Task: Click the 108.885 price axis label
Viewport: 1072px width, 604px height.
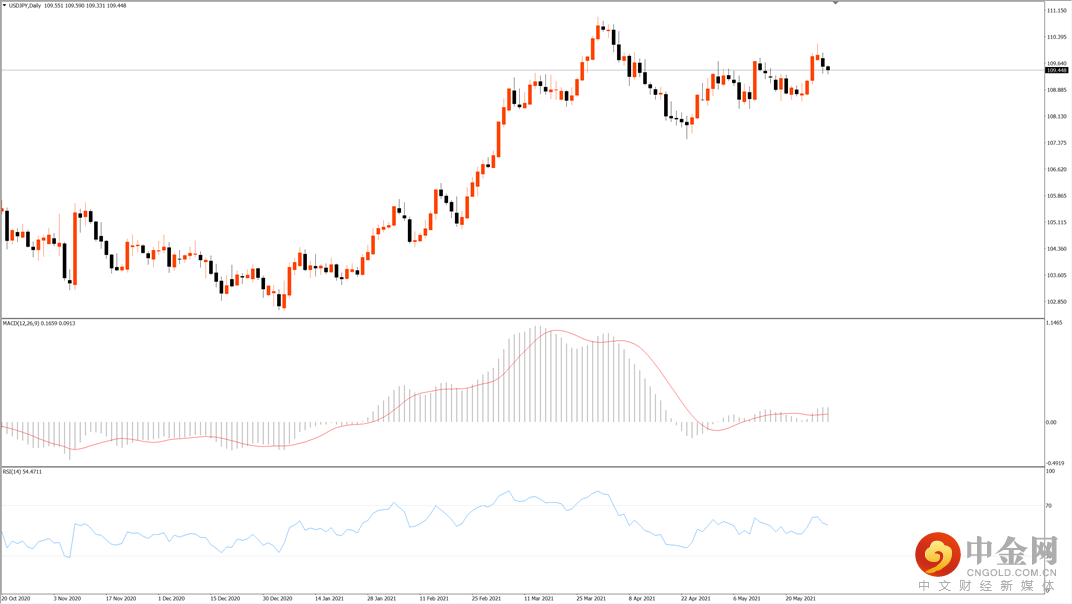Action: click(1056, 90)
